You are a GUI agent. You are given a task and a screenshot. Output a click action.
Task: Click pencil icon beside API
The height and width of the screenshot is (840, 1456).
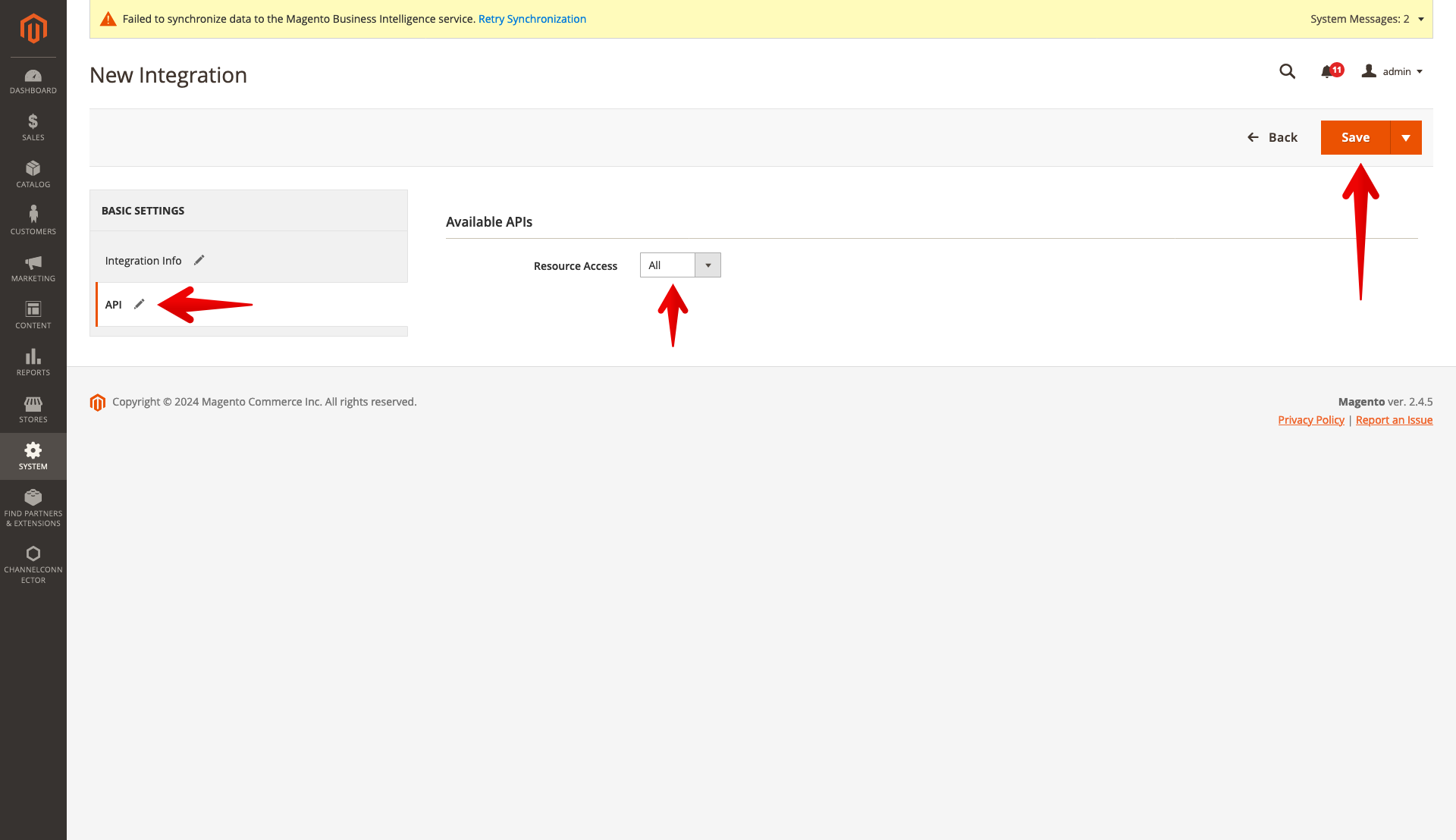click(140, 304)
